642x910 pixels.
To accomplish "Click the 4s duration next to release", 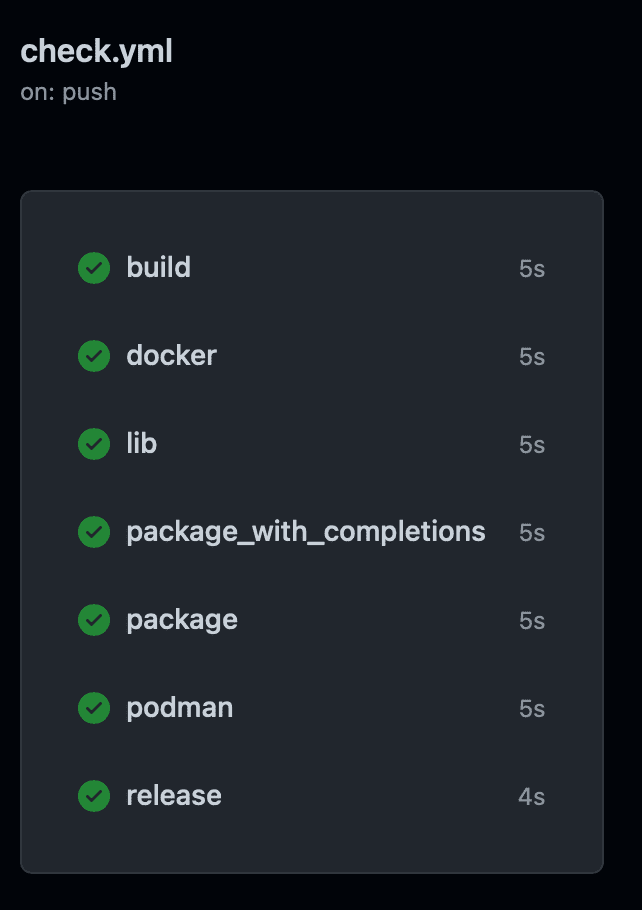I will coord(533,795).
